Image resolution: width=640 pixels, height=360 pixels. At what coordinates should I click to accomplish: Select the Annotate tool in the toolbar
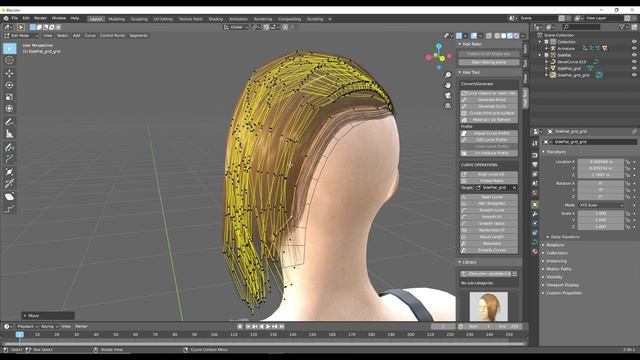[9, 122]
